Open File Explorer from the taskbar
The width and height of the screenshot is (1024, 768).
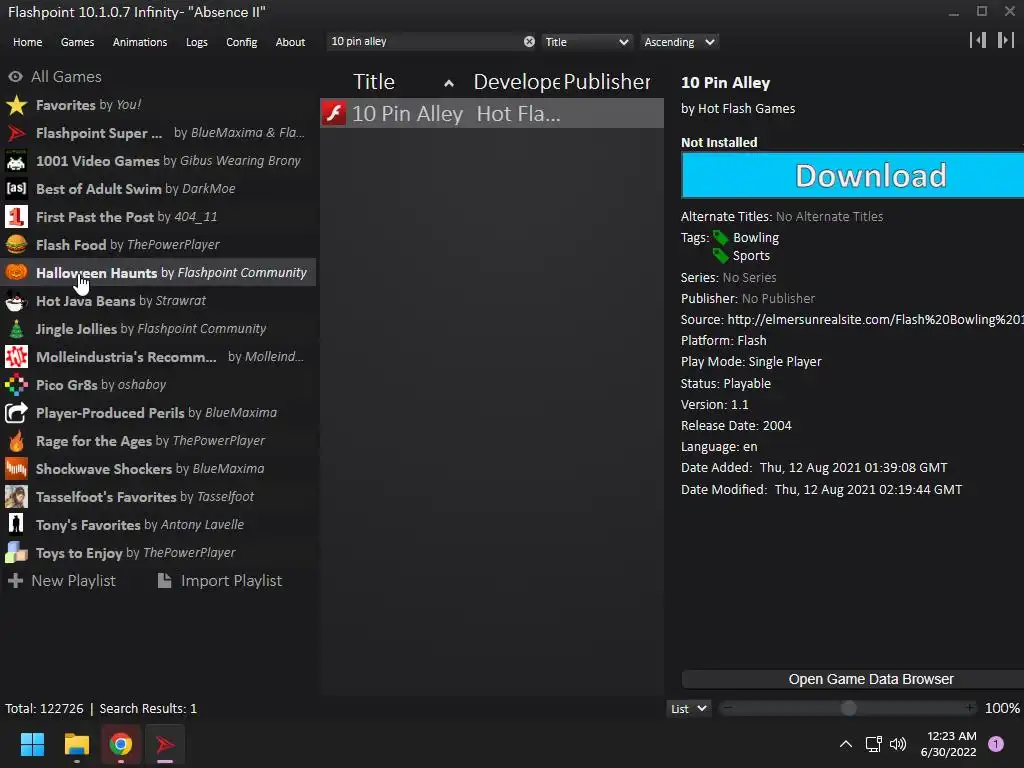76,744
